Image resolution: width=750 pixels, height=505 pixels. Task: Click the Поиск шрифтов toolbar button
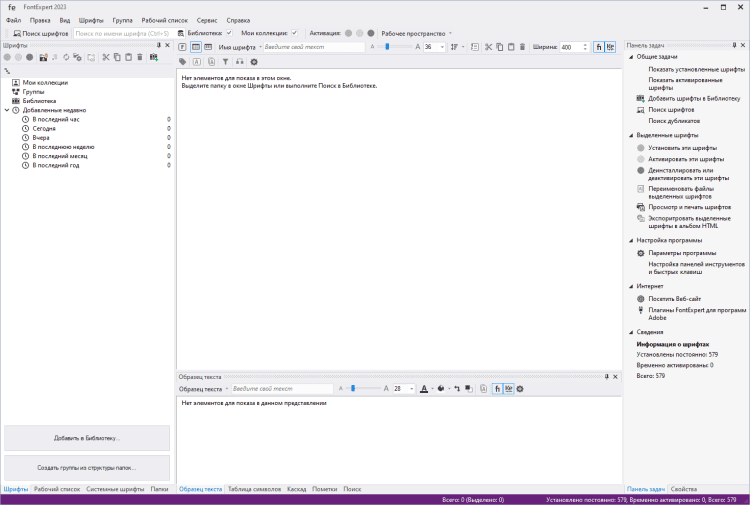coord(41,33)
